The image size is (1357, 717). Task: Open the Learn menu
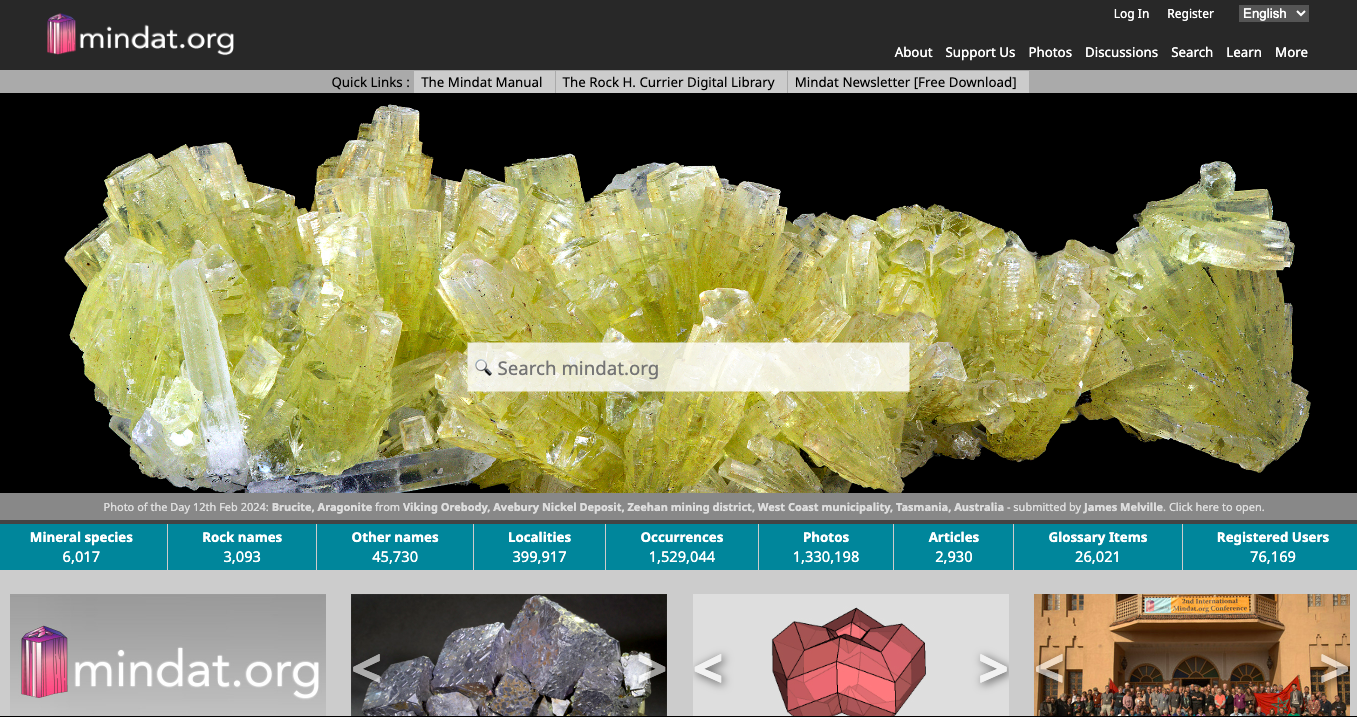coord(1243,52)
